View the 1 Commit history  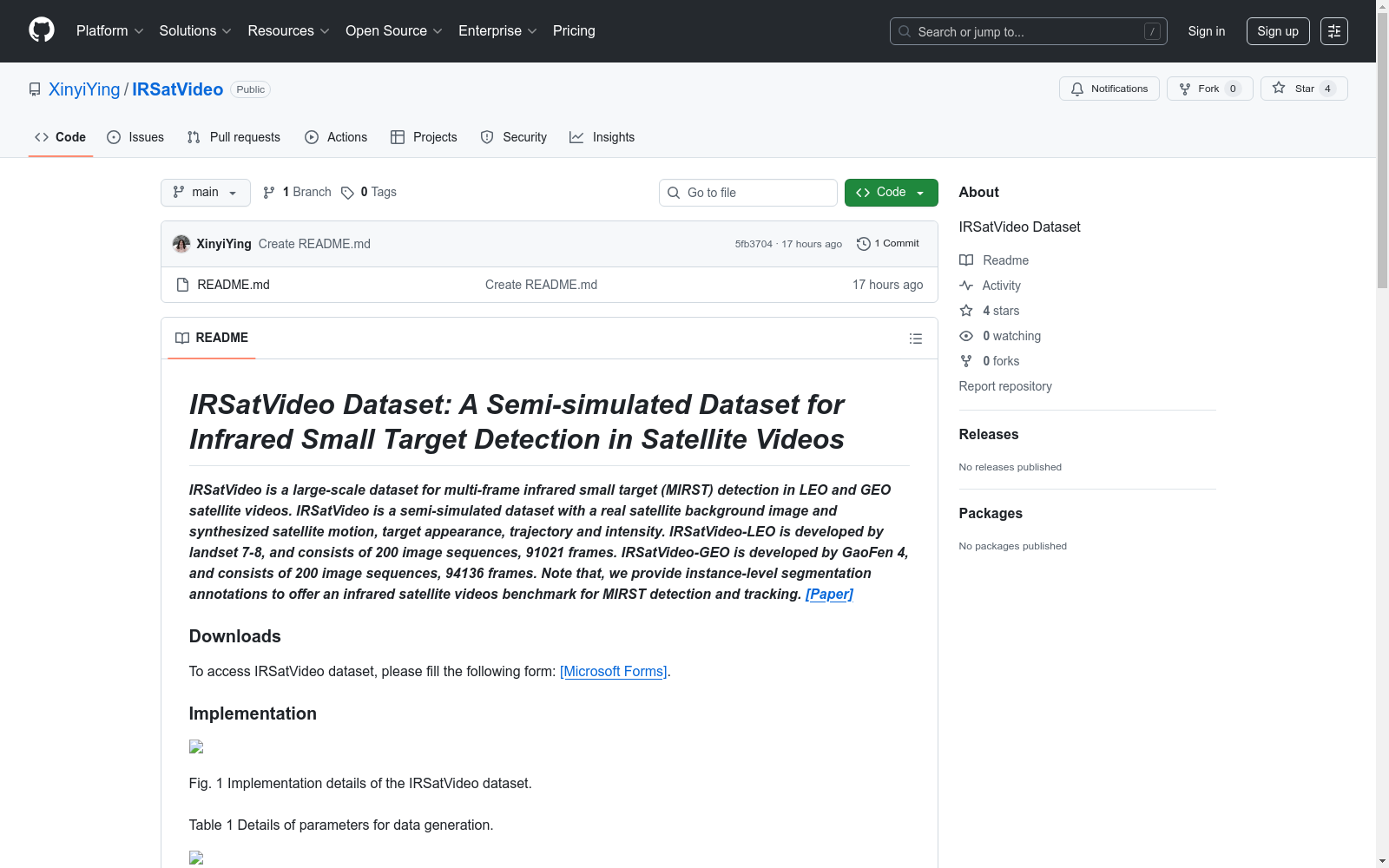click(888, 244)
